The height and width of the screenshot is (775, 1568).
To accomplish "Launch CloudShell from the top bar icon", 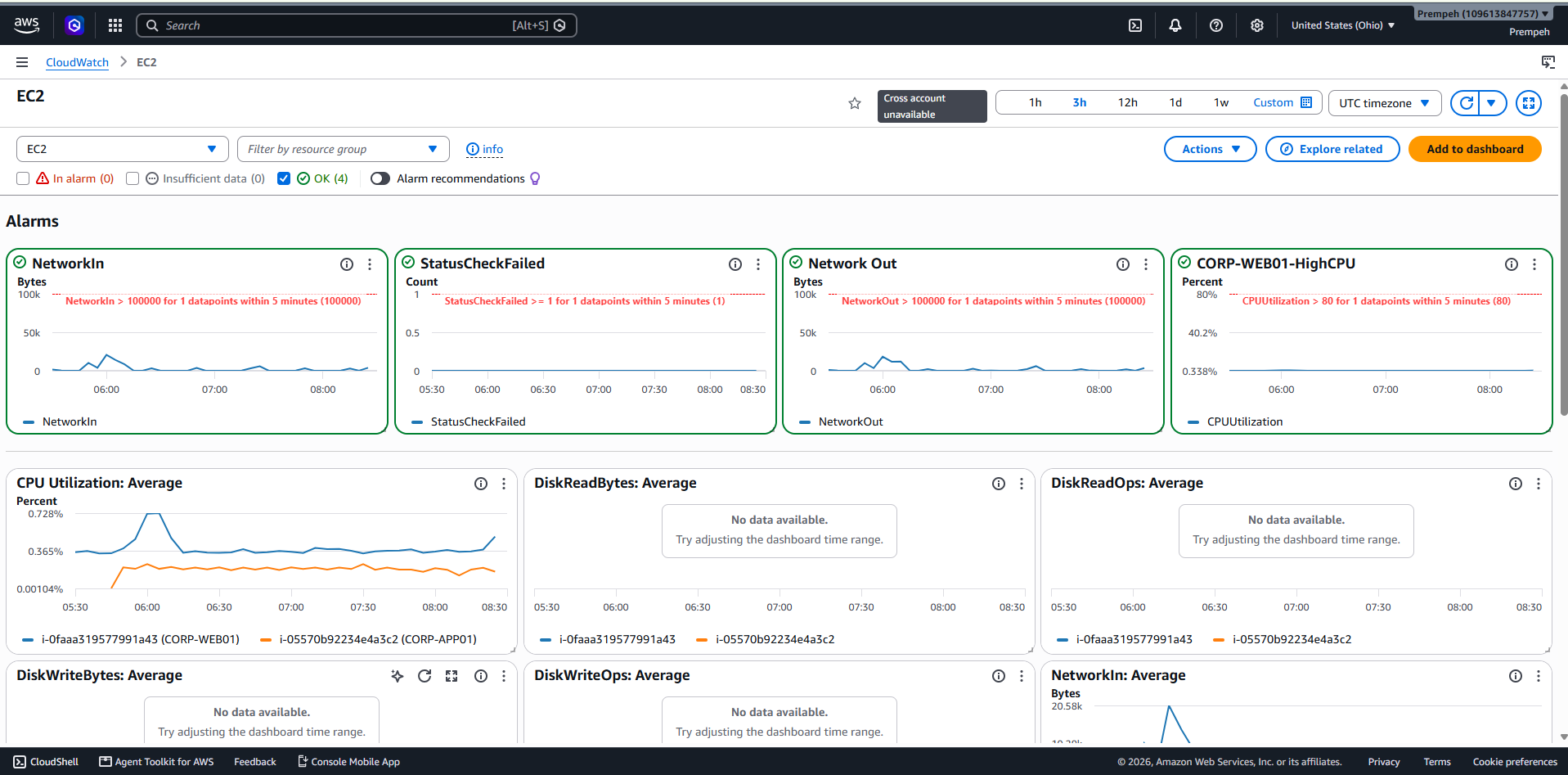I will click(1135, 25).
